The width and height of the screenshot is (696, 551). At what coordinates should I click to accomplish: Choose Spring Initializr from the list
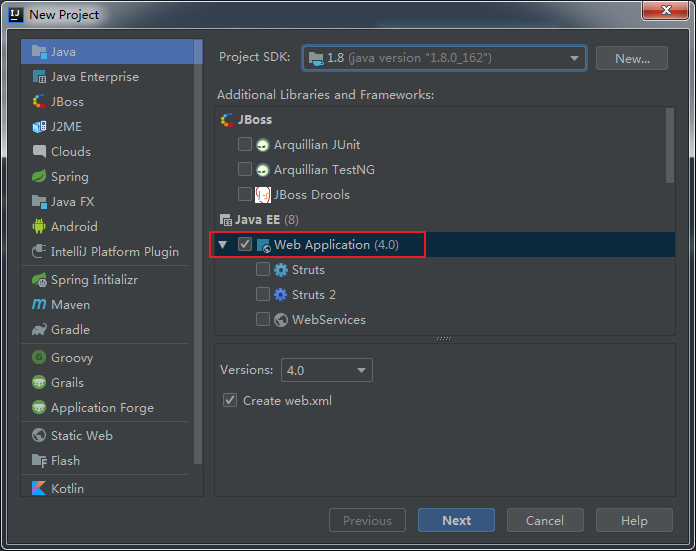95,280
